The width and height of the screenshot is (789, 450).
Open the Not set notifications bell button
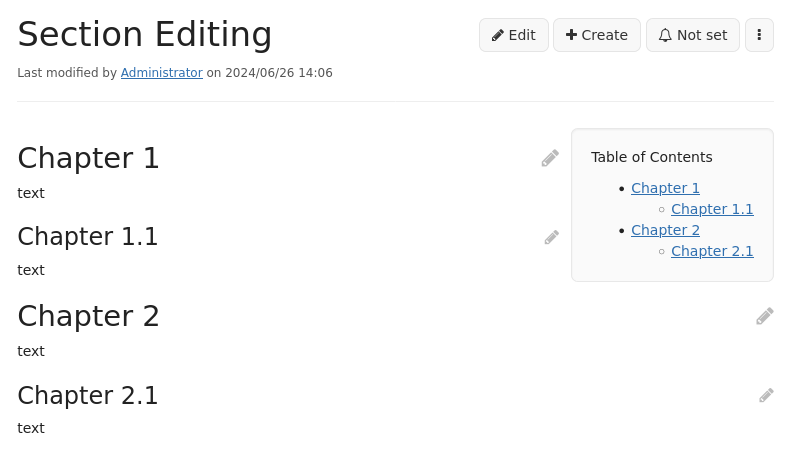click(x=693, y=35)
